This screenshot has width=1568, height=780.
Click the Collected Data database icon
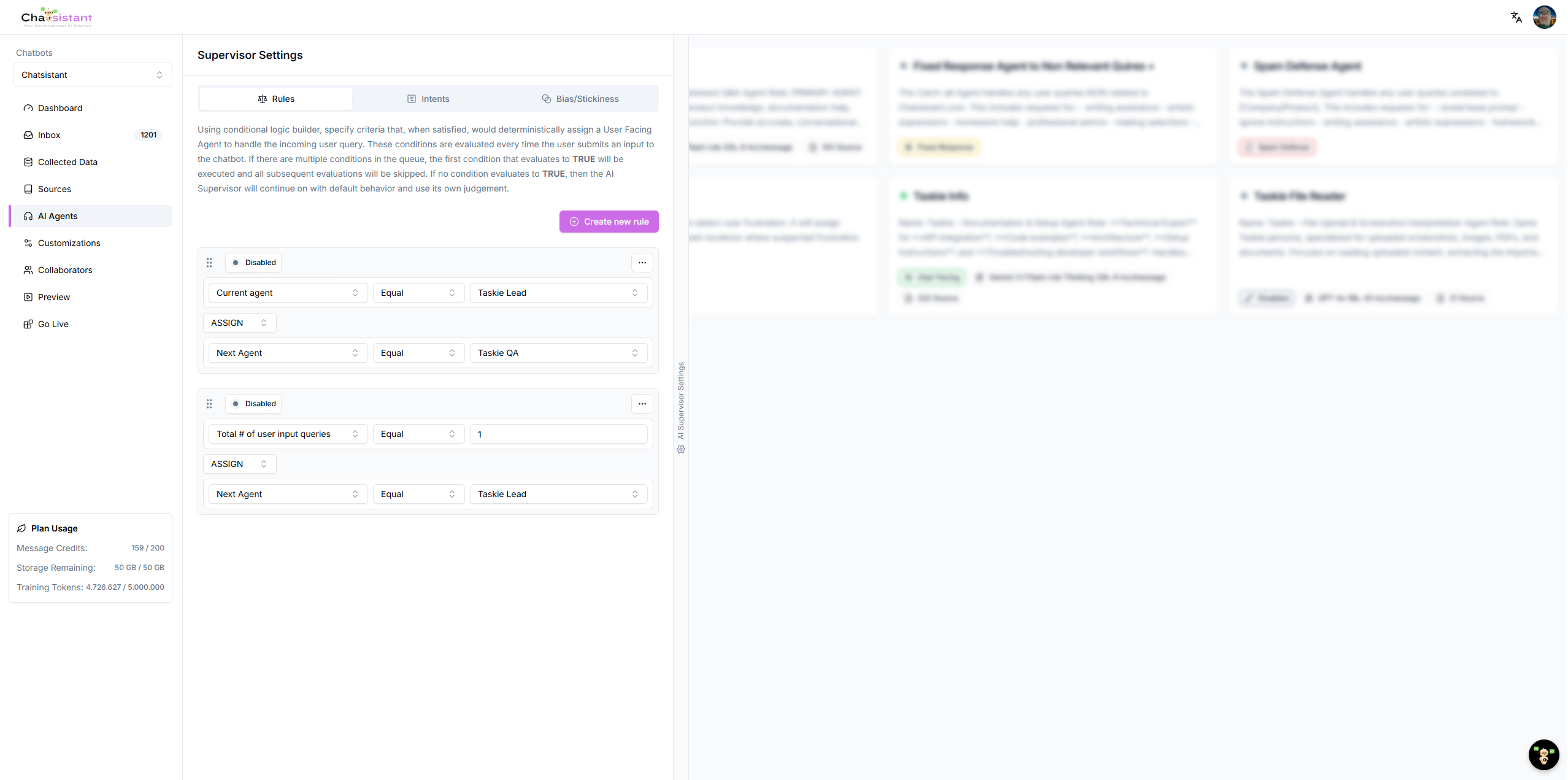(28, 162)
